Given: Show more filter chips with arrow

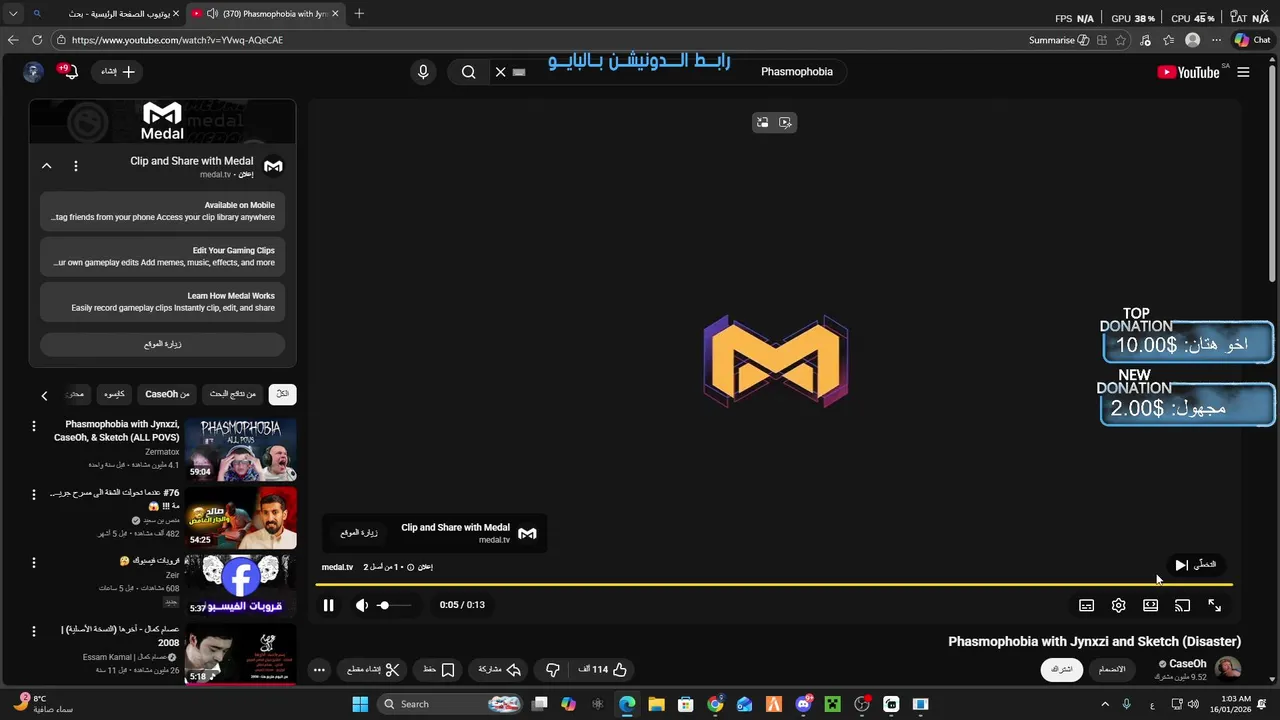Looking at the screenshot, I should pos(44,396).
